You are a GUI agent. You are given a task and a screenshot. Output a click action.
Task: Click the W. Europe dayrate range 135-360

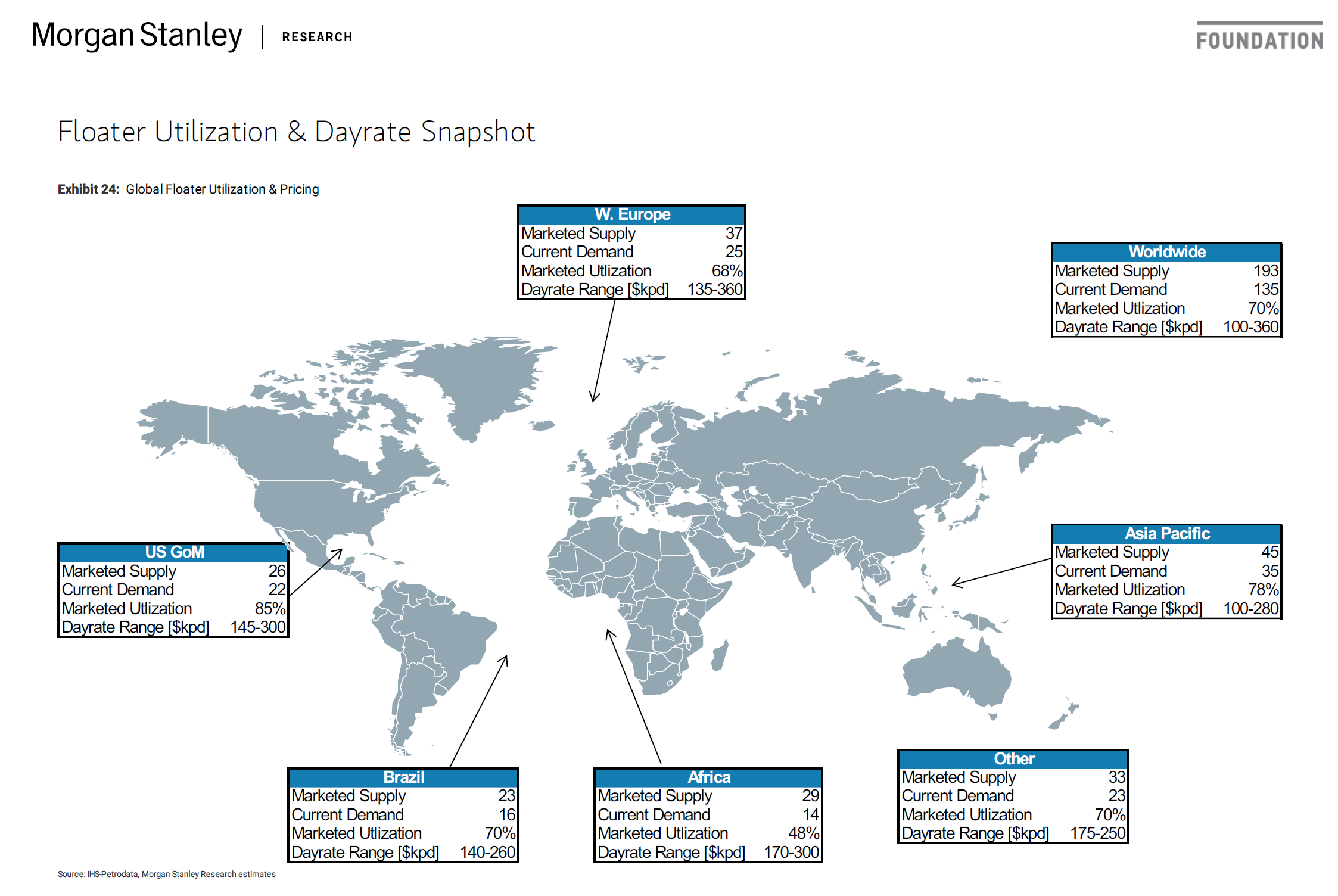pos(714,290)
